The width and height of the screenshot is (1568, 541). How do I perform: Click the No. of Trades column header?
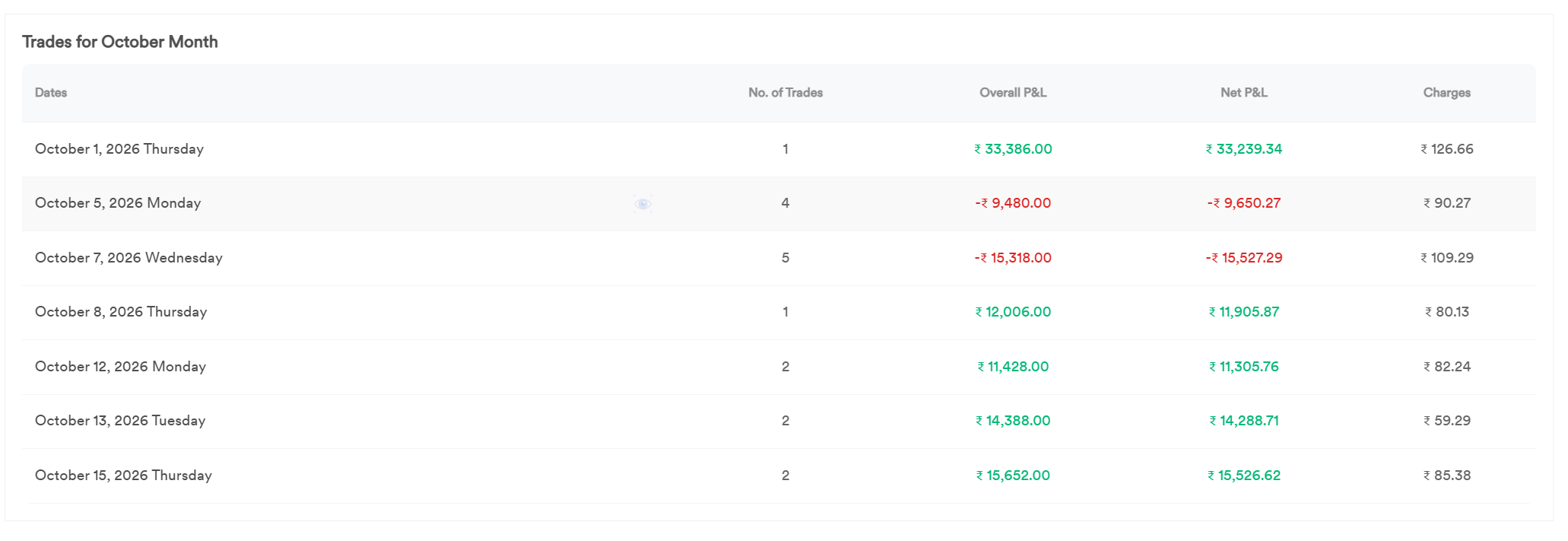(786, 93)
